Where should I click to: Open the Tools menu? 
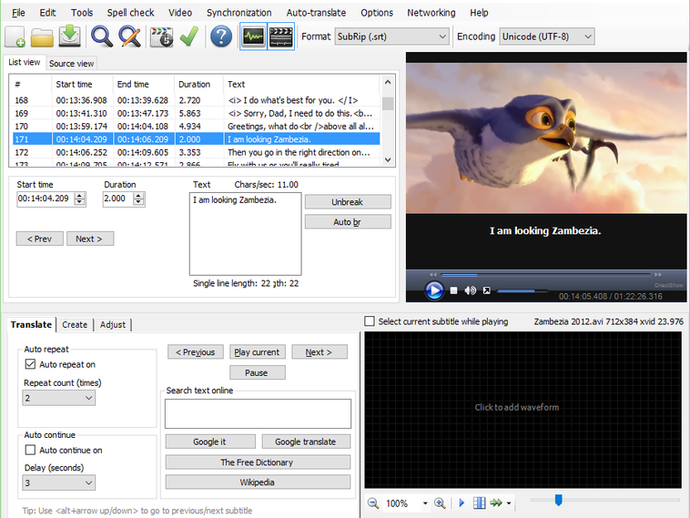82,13
